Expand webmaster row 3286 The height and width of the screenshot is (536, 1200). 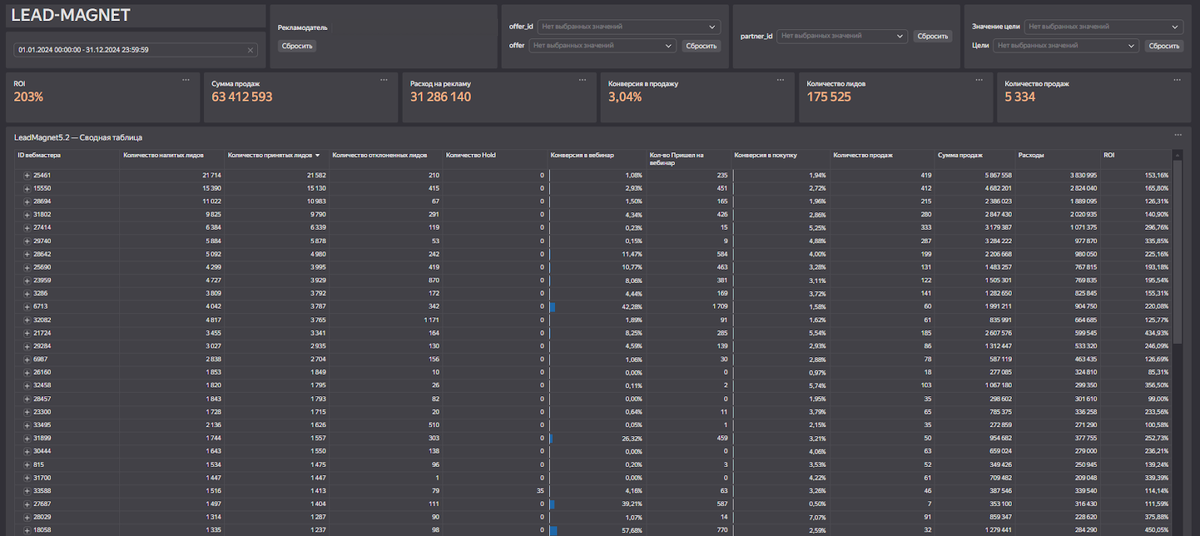27,293
